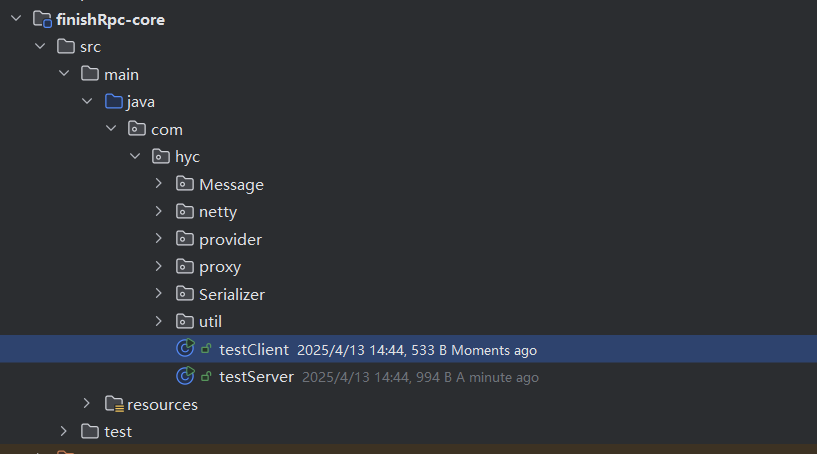Click the green lock icon beside testClient

(206, 349)
